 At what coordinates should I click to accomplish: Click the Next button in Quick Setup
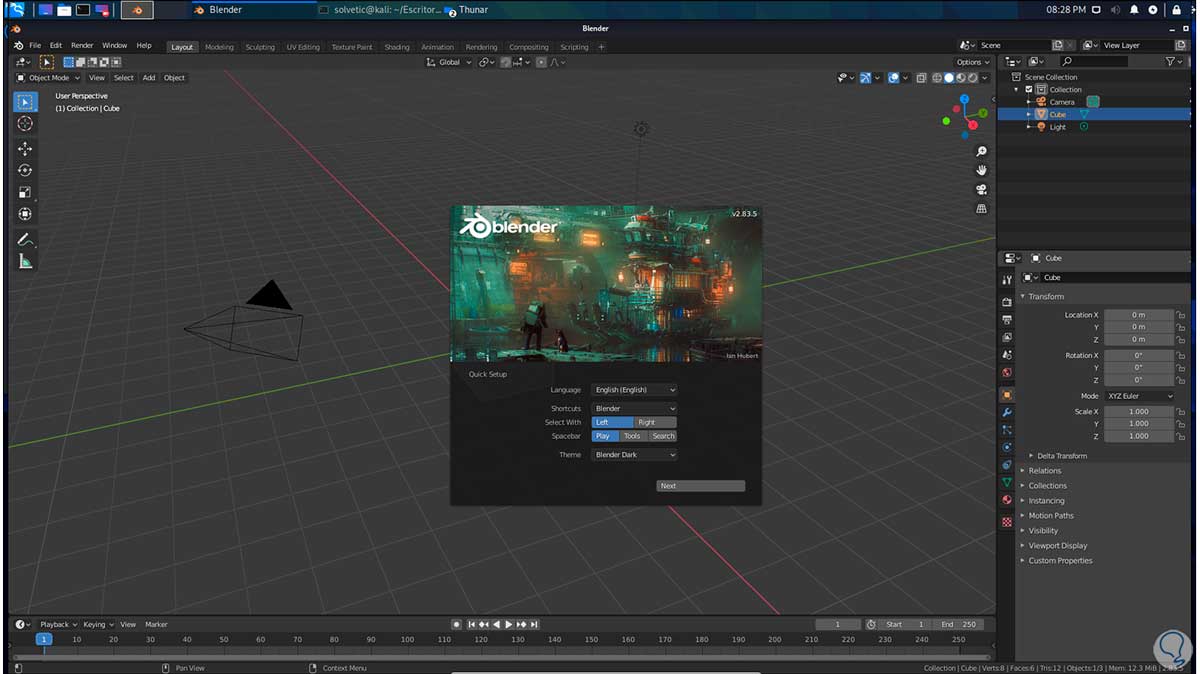pos(700,486)
